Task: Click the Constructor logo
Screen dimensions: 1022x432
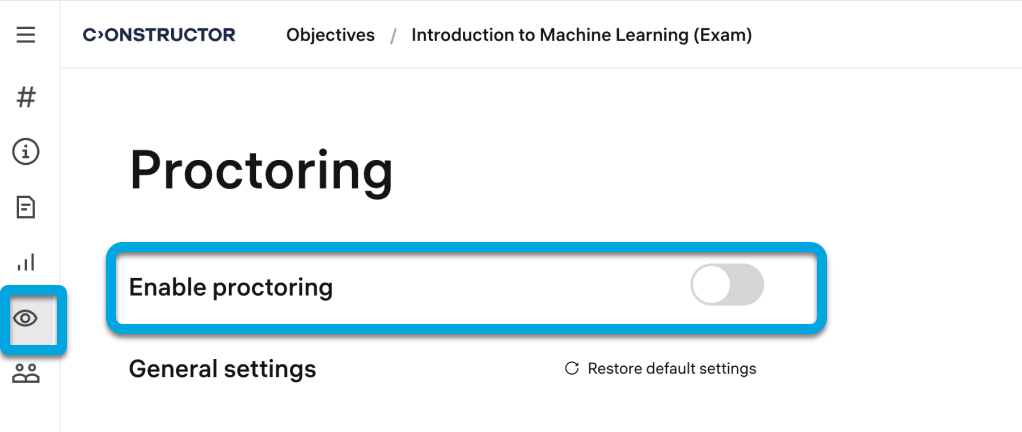Action: [159, 36]
